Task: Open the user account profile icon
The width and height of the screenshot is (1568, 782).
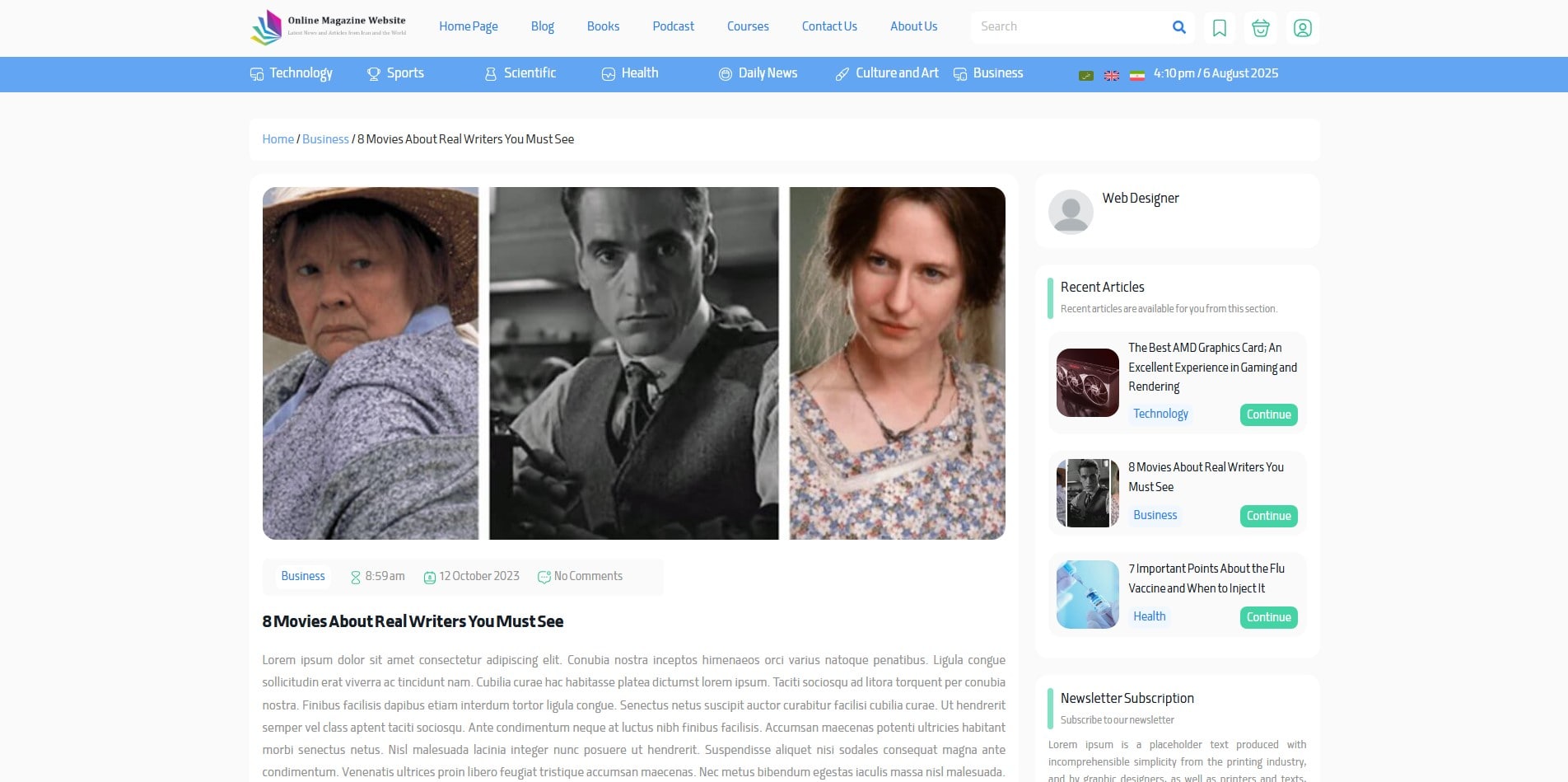Action: tap(1302, 28)
